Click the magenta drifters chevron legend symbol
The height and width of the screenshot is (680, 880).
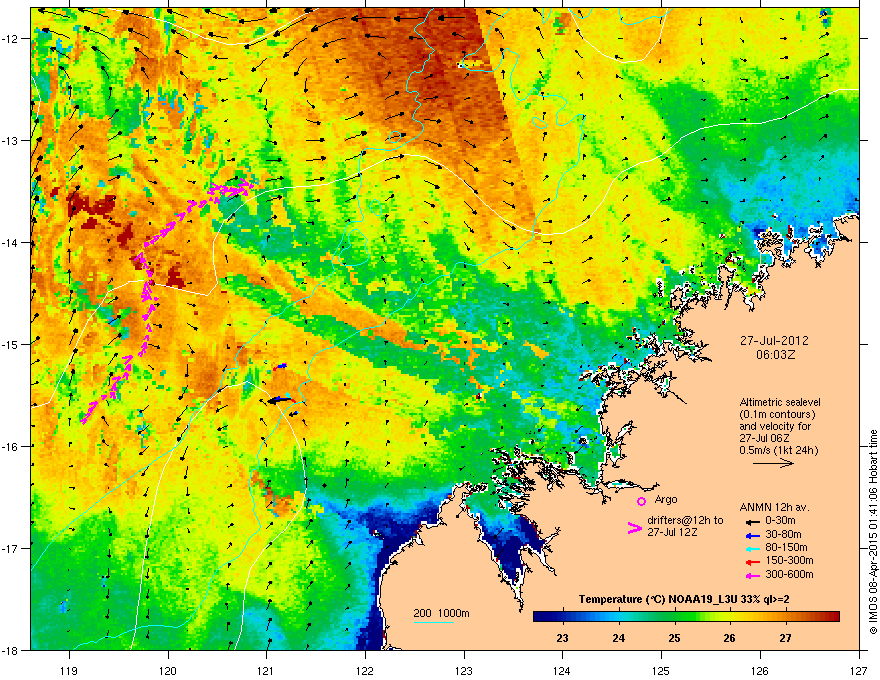tap(635, 529)
